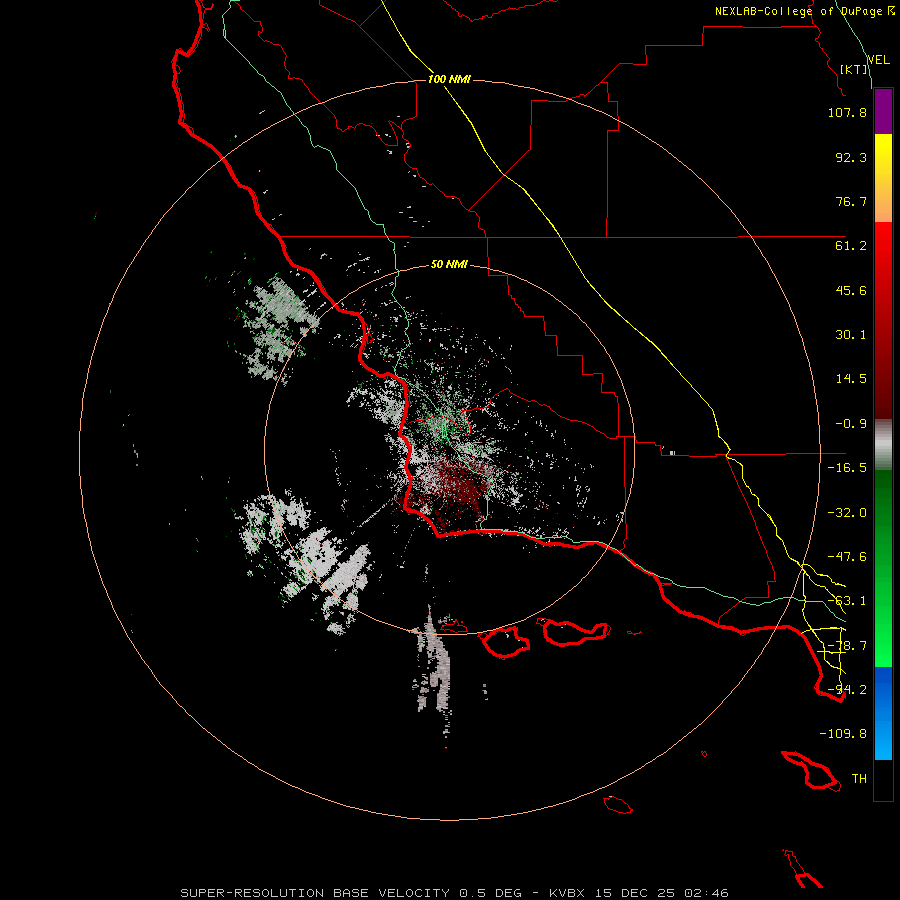Click the 76.7 velocity scale value
The height and width of the screenshot is (900, 900).
(x=851, y=201)
